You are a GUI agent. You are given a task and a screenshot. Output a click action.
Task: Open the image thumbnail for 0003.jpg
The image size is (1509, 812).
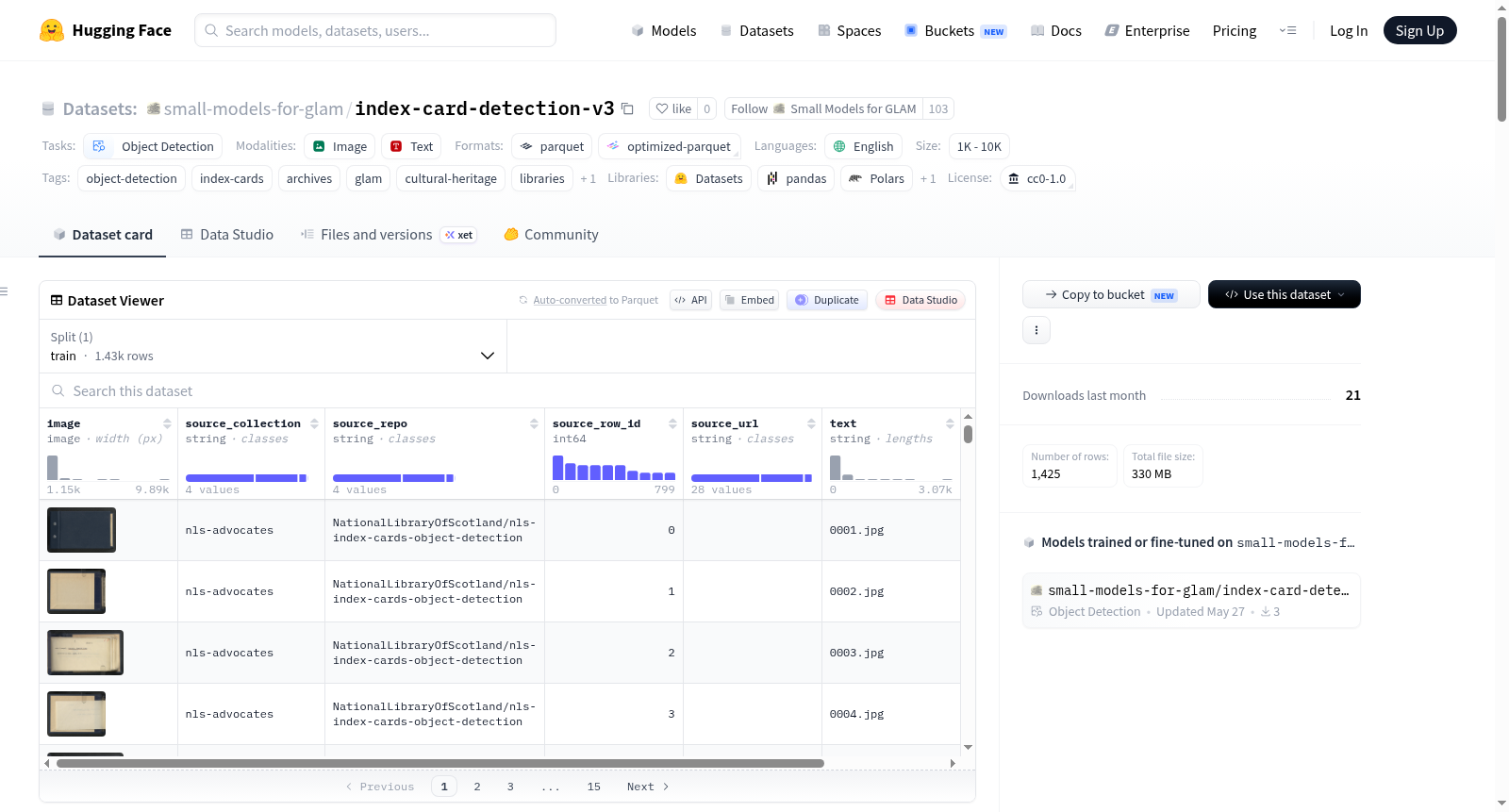(86, 653)
